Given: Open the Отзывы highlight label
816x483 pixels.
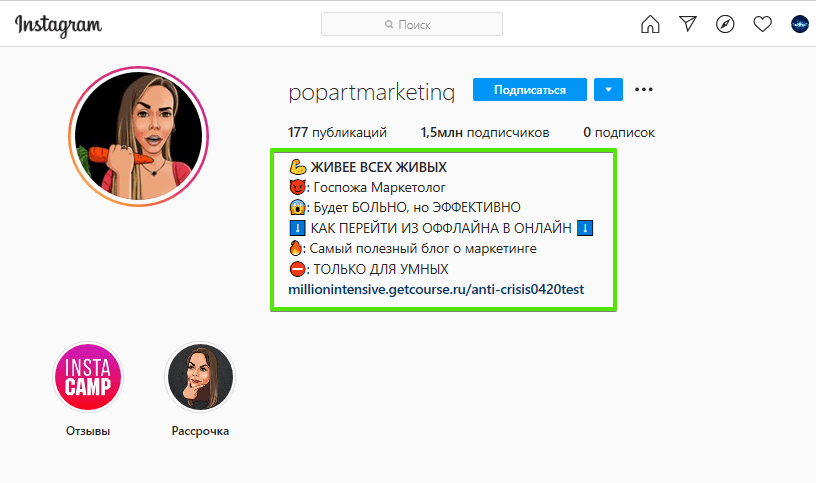Looking at the screenshot, I should click(88, 431).
